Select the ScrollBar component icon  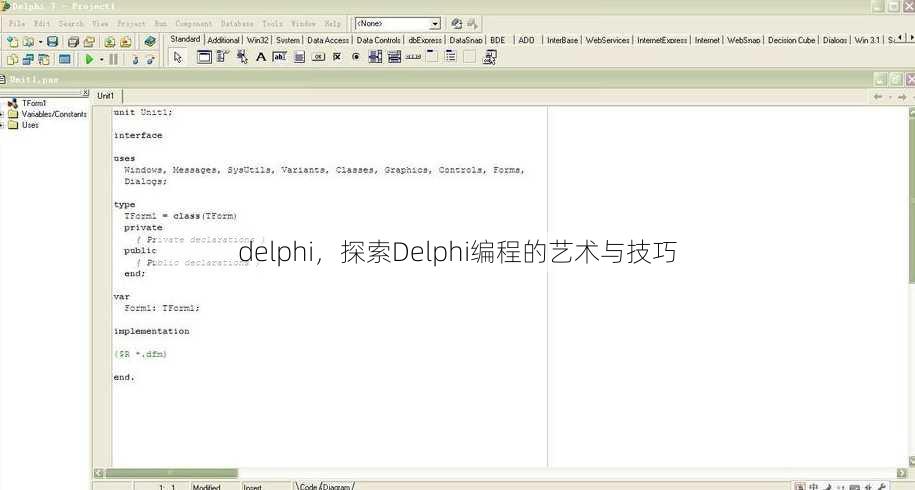pyautogui.click(x=413, y=57)
